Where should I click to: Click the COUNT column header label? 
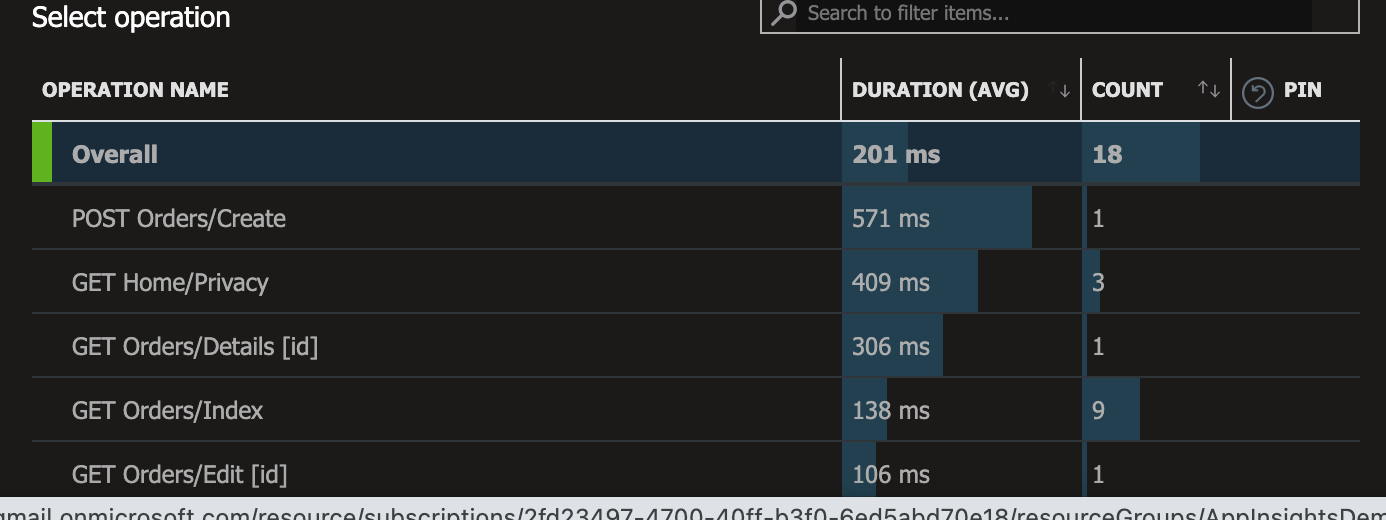(x=1127, y=90)
